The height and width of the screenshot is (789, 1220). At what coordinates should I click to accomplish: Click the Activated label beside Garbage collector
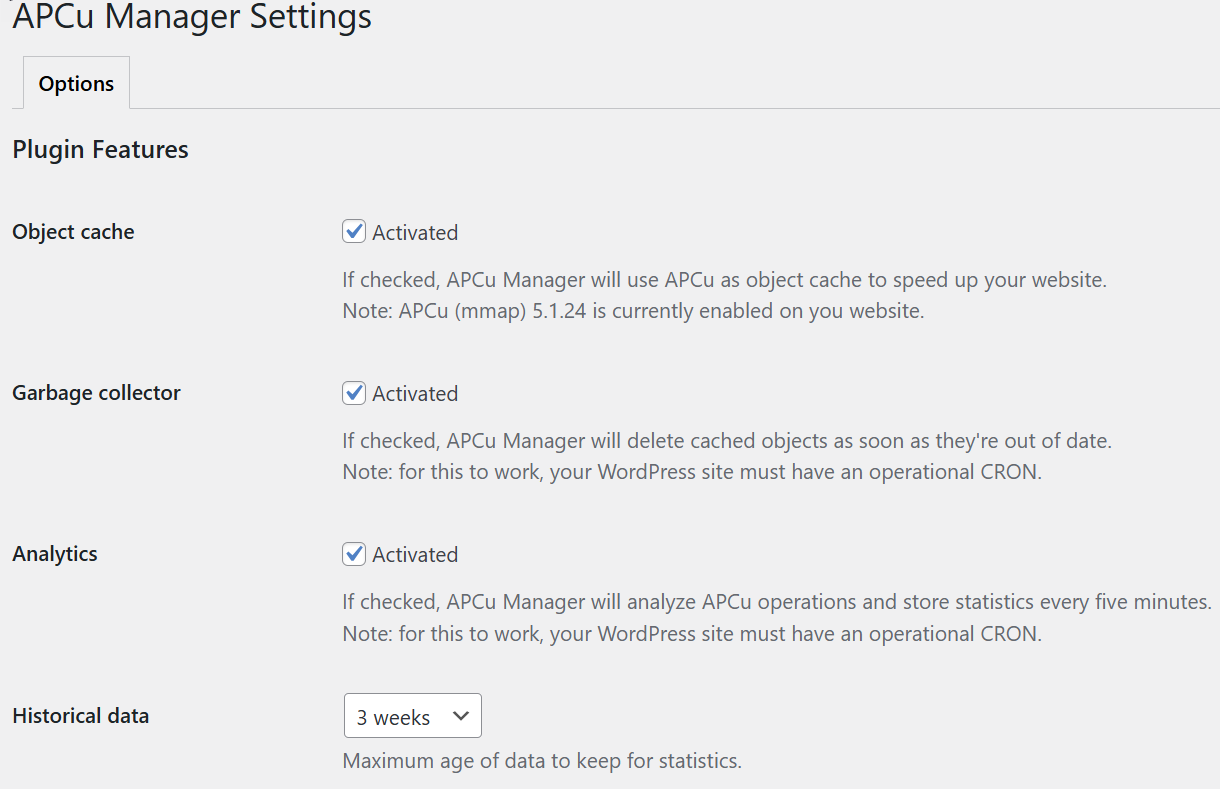pos(415,394)
